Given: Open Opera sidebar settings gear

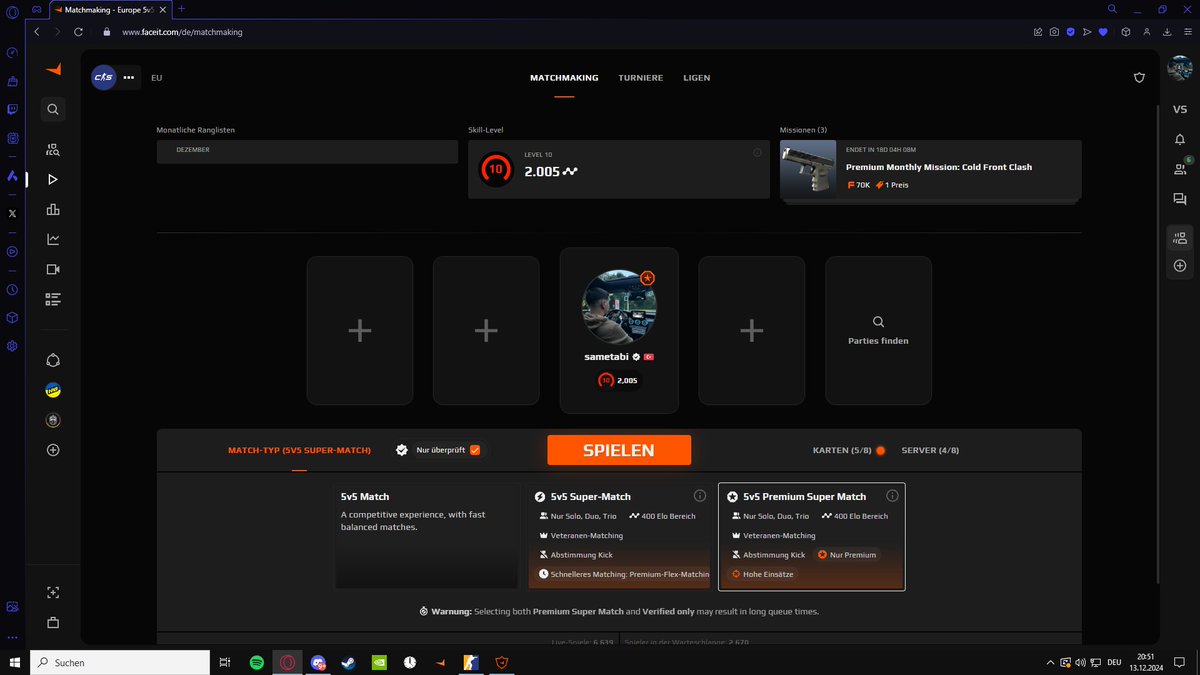Looking at the screenshot, I should 12,346.
